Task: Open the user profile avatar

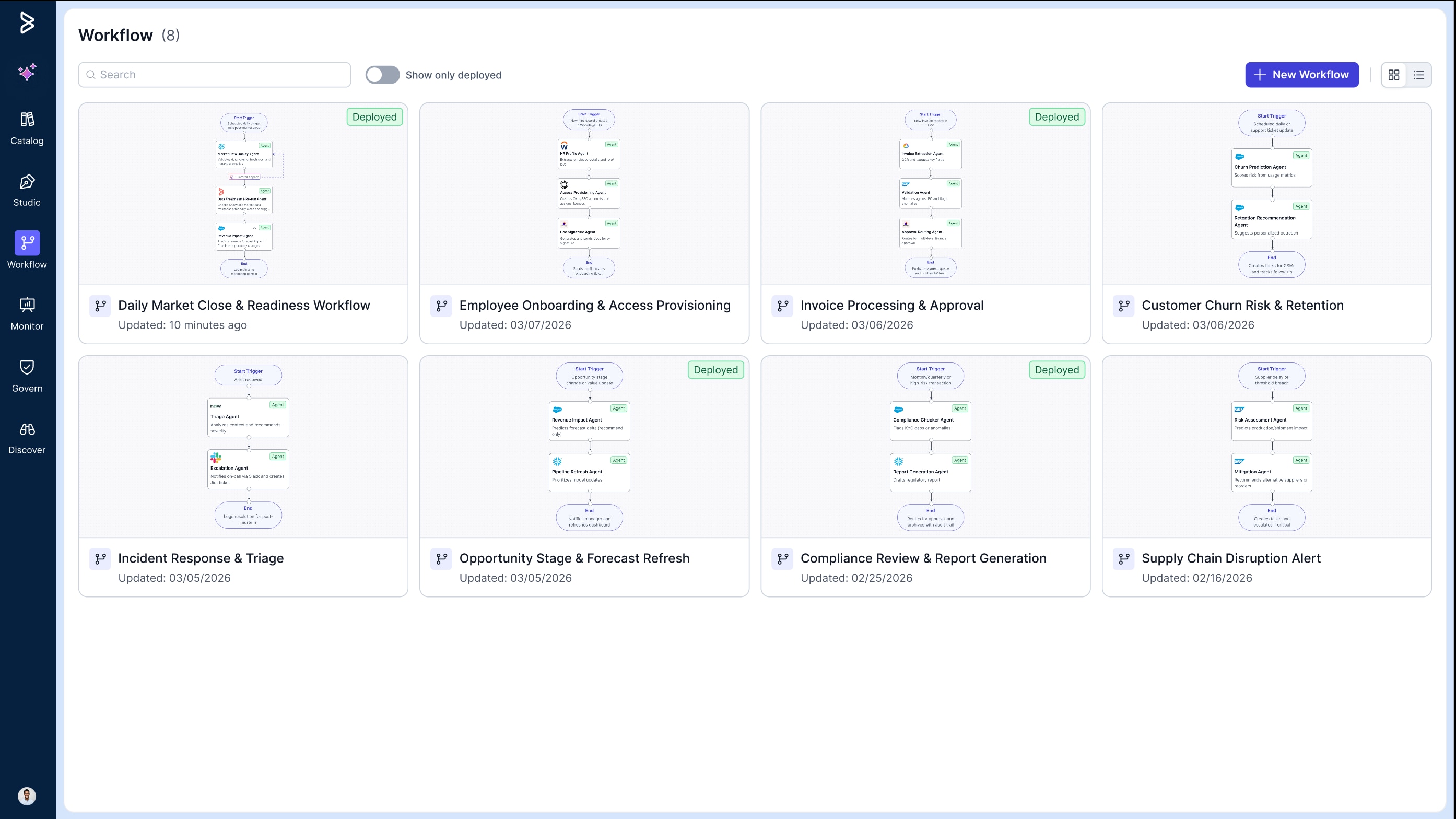Action: [27, 796]
